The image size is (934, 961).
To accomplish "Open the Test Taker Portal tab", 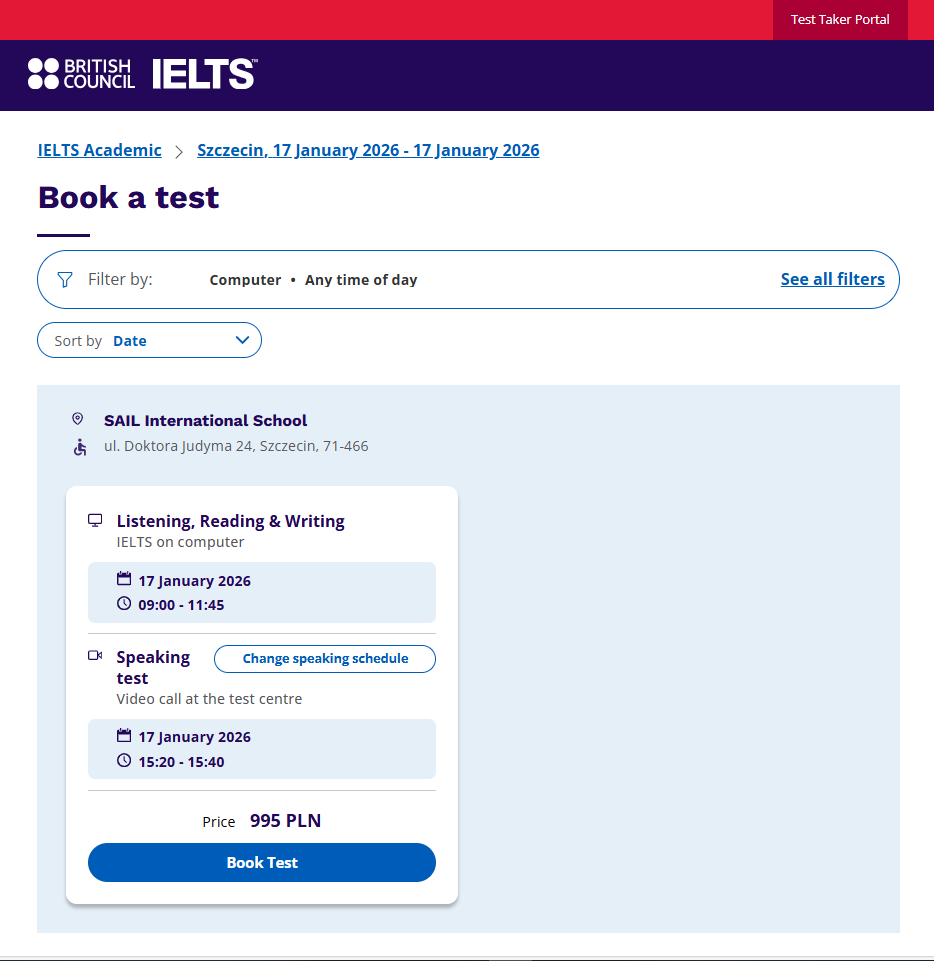I will tap(840, 20).
